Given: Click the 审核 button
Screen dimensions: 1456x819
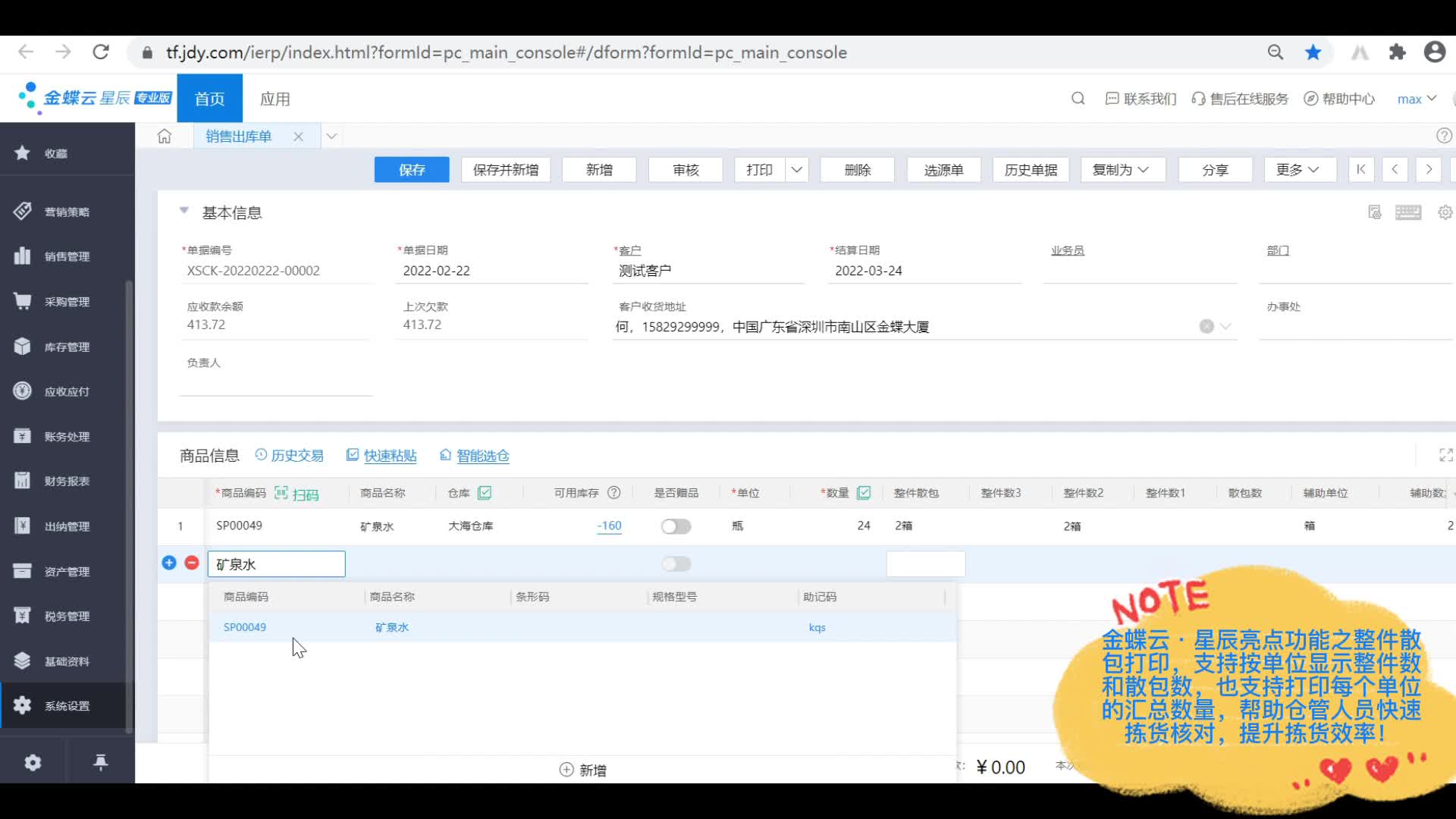Looking at the screenshot, I should (x=686, y=170).
